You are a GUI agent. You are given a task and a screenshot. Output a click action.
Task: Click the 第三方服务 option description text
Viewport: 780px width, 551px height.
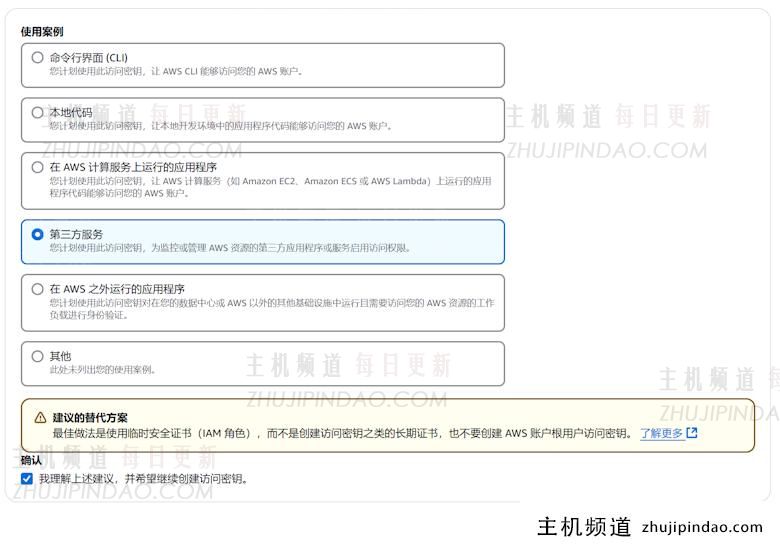(230, 248)
